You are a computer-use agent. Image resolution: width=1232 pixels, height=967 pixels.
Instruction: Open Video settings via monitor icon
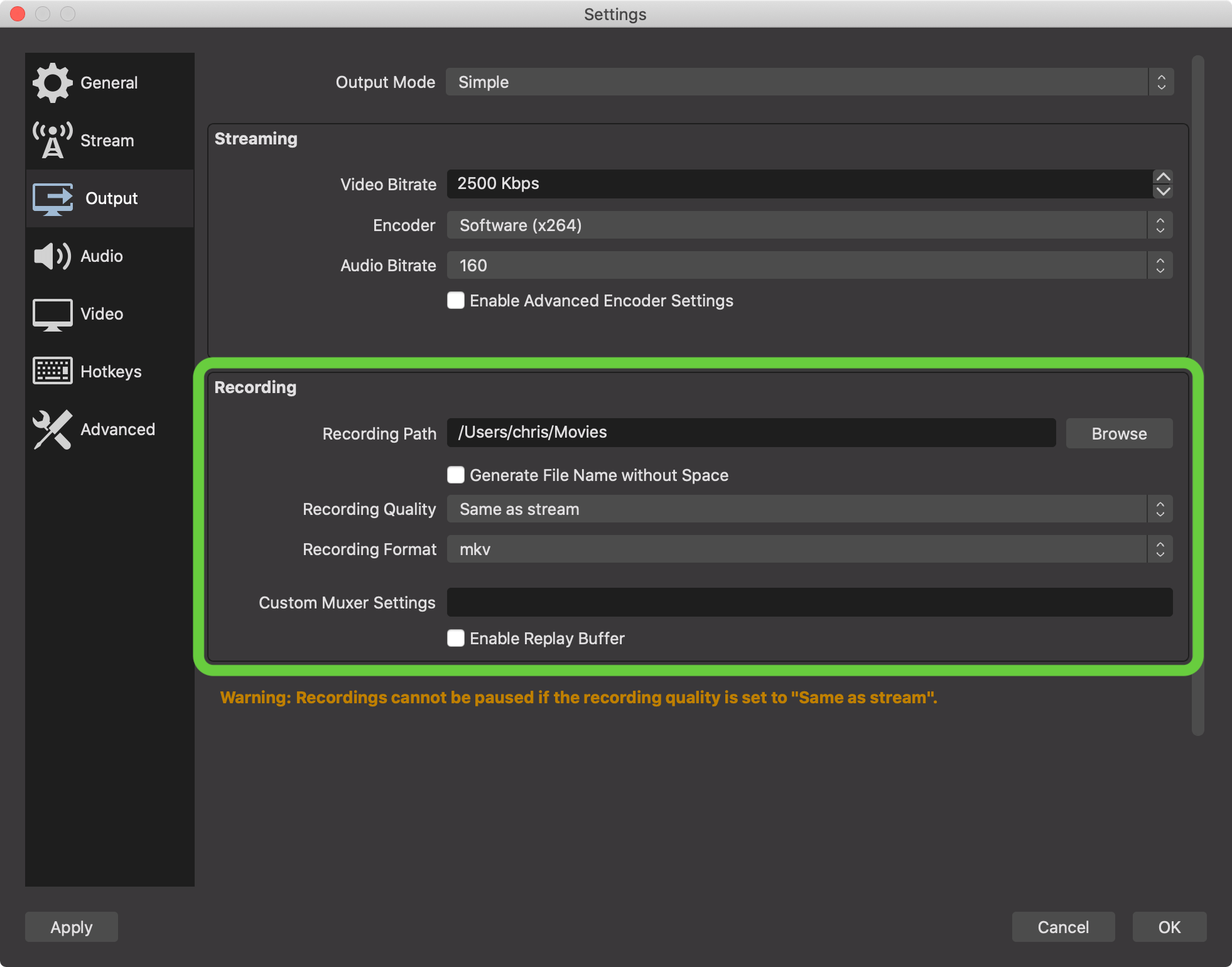click(x=52, y=314)
